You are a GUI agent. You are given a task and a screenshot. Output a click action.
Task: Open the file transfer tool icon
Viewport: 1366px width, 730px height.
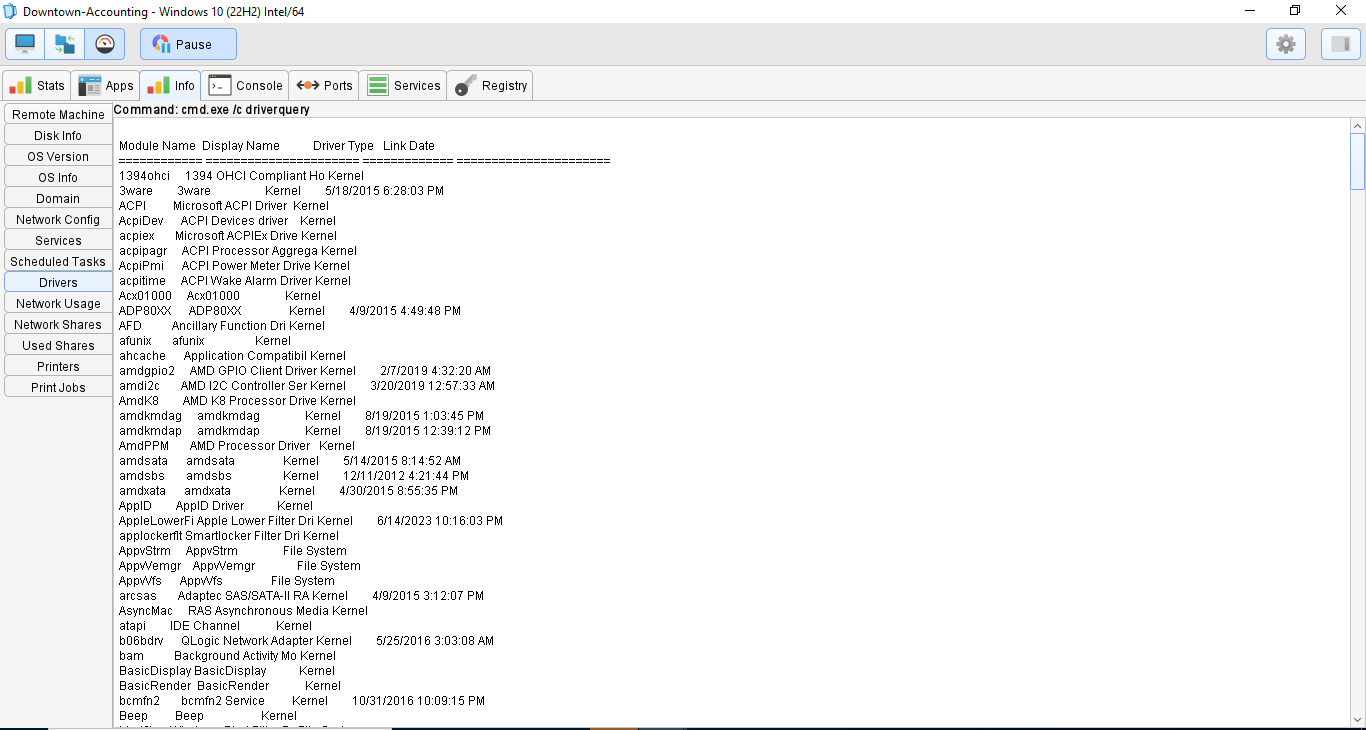coord(63,44)
